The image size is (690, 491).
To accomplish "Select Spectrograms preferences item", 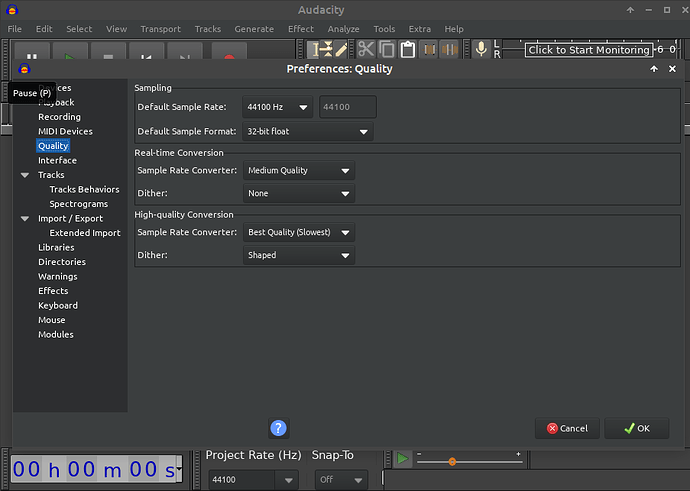I will tap(78, 204).
